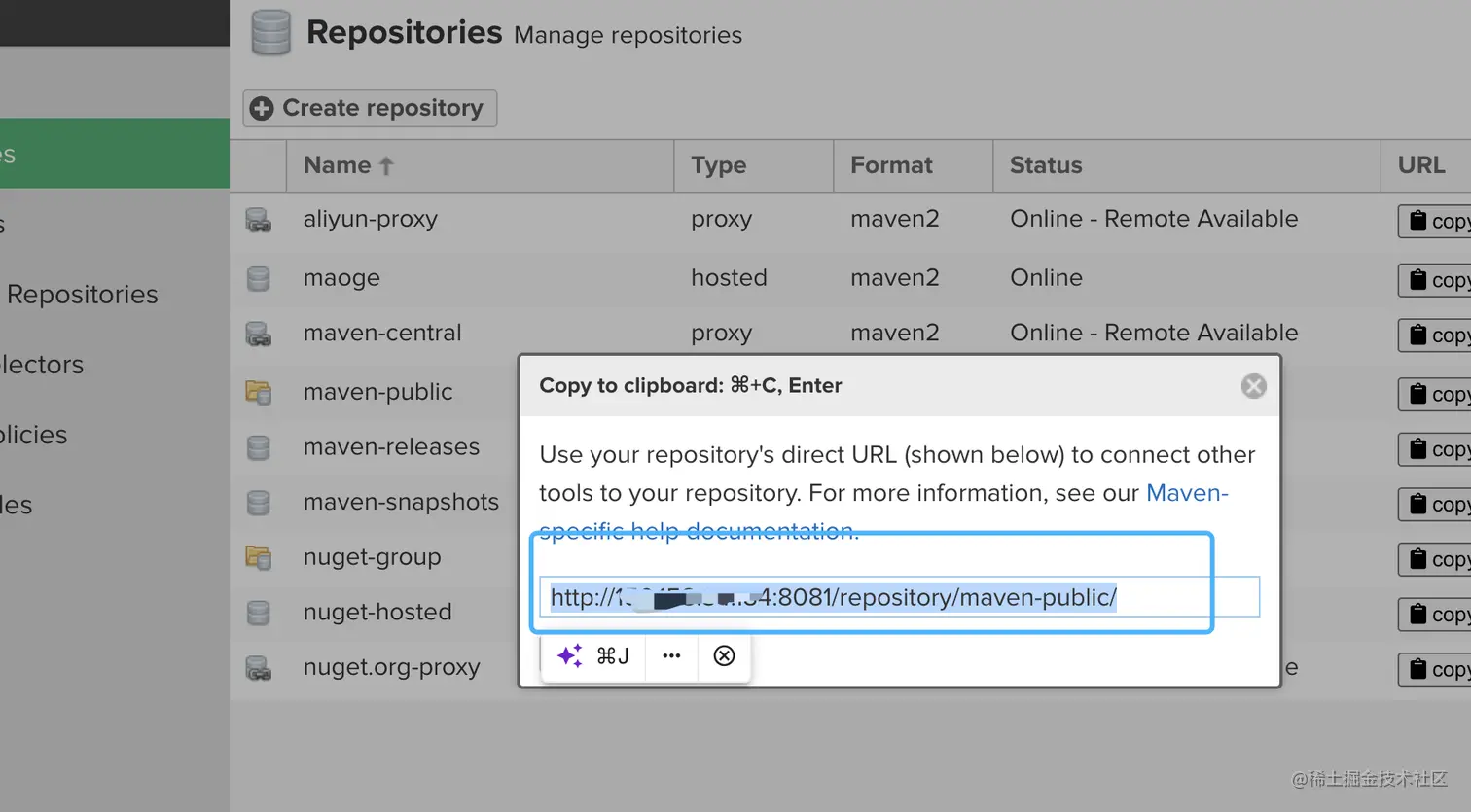Click the Type column header
This screenshot has width=1471, height=812.
[x=719, y=165]
